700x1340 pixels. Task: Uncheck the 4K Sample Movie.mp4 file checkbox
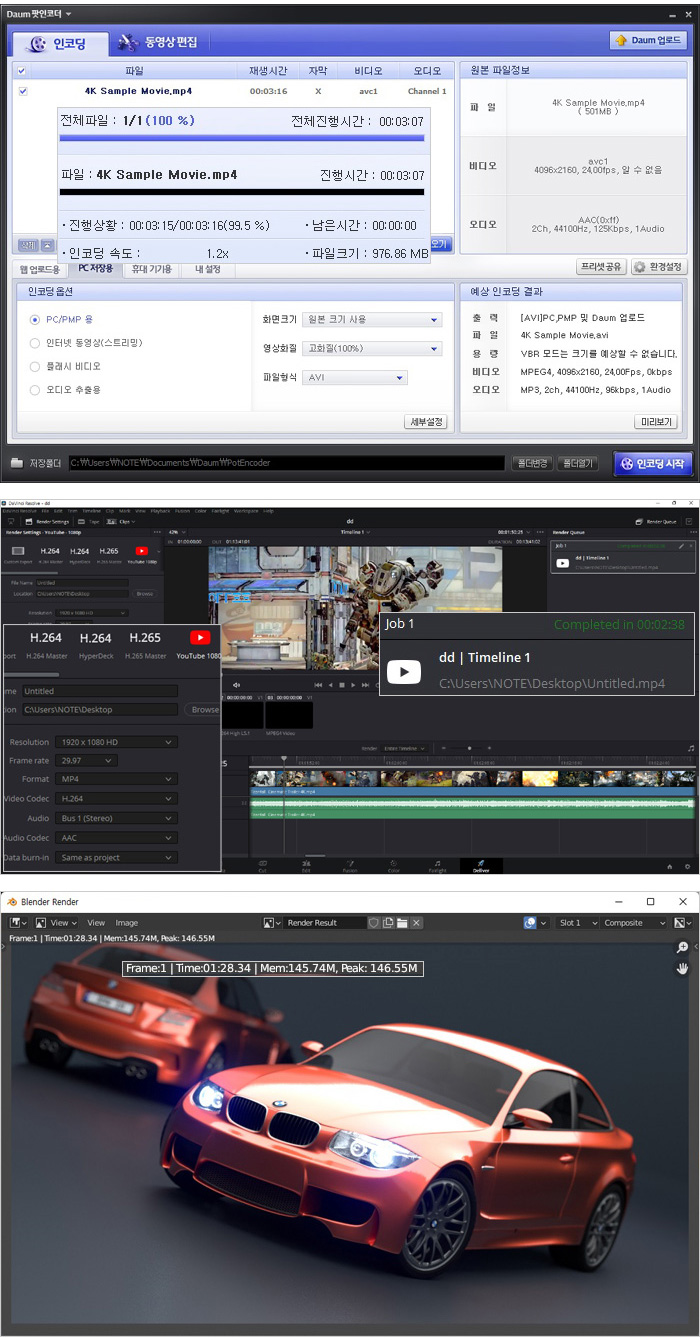tap(23, 91)
